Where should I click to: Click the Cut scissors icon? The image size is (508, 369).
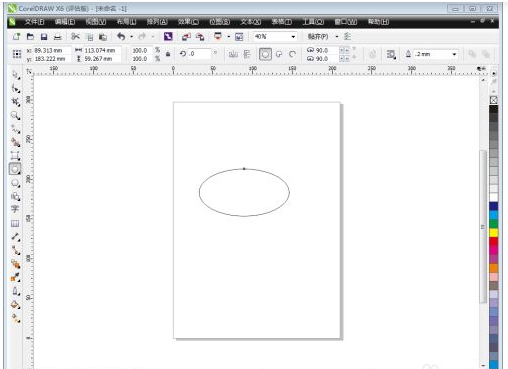pyautogui.click(x=76, y=37)
